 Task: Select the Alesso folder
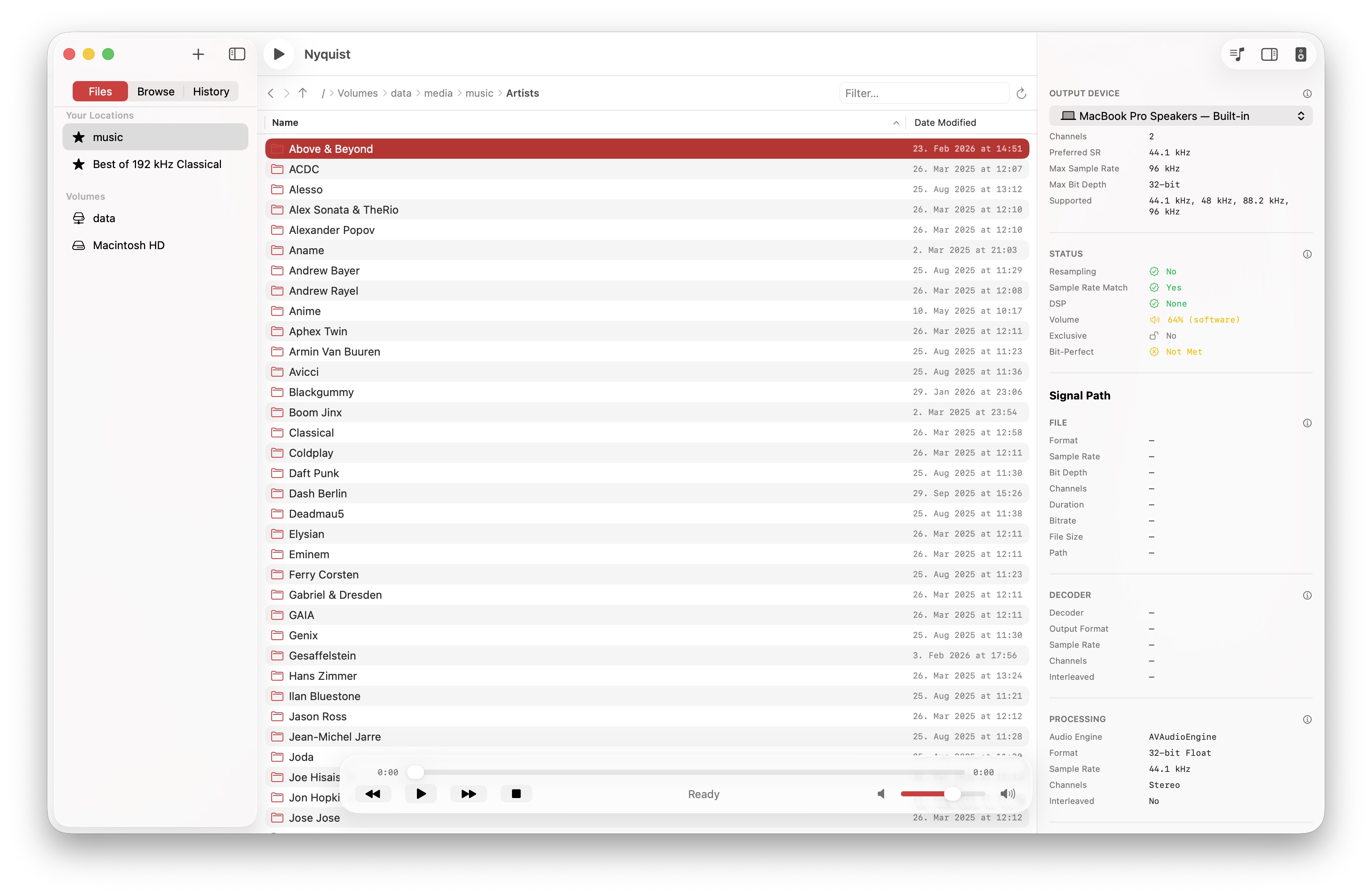click(647, 190)
